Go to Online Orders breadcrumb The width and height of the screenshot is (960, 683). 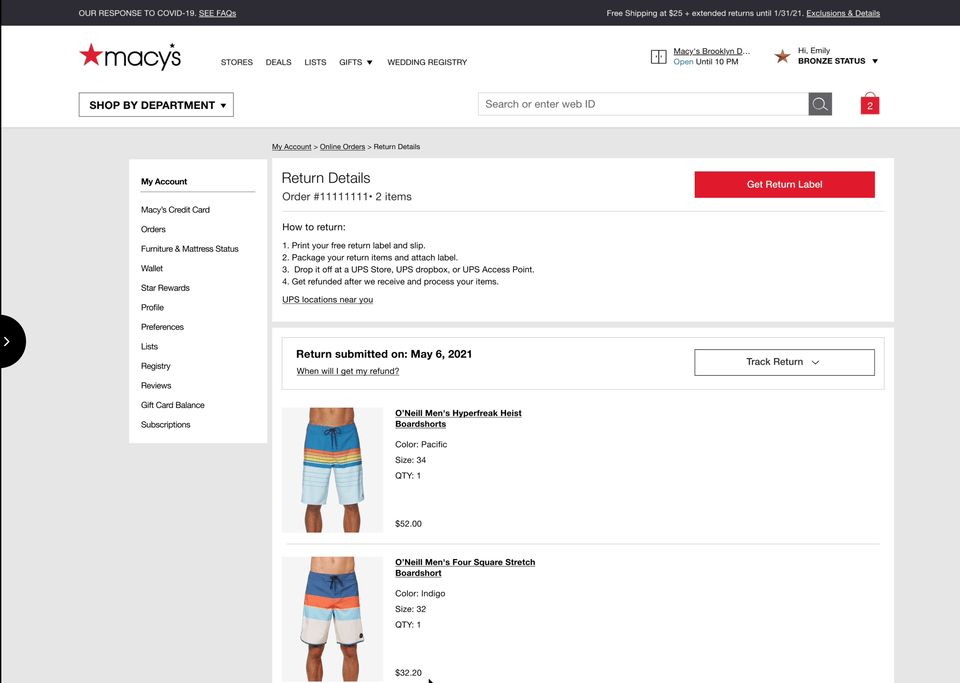[x=342, y=147]
